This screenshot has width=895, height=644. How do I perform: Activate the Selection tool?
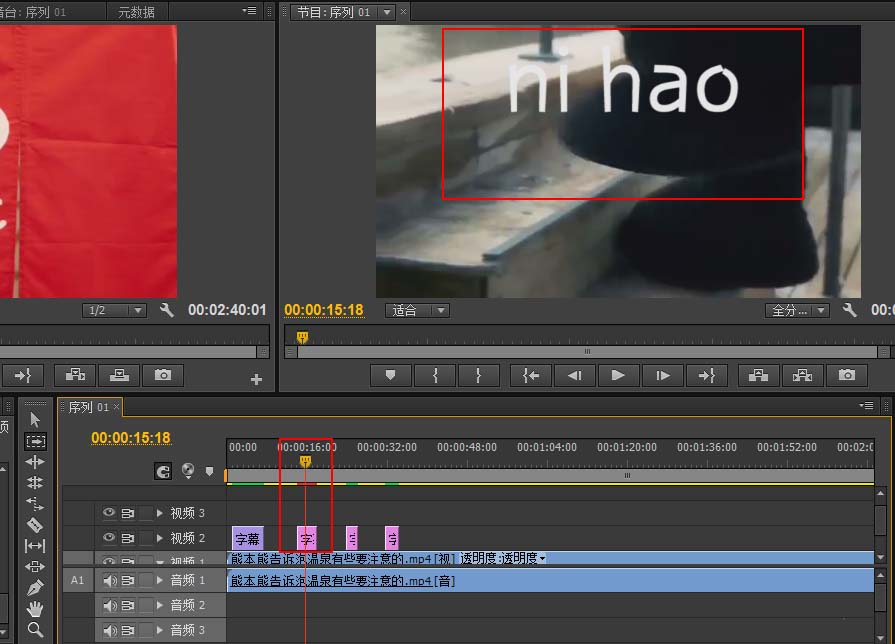click(x=34, y=417)
